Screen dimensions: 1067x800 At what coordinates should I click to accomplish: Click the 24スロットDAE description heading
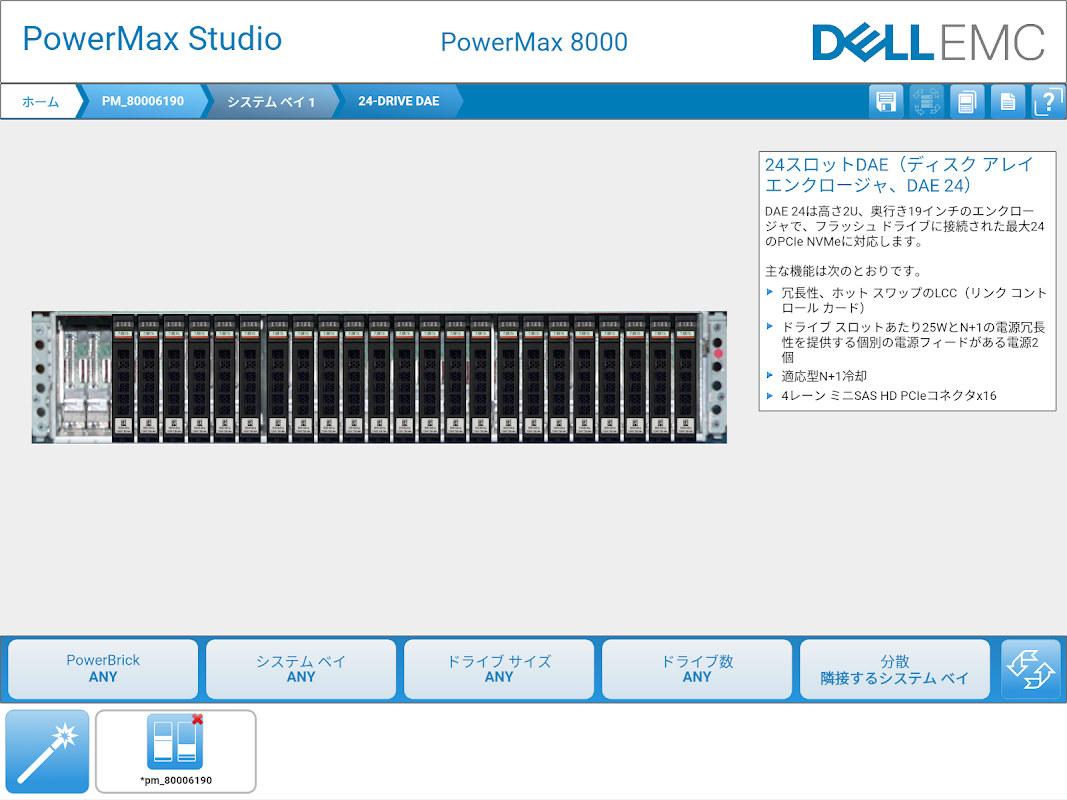(899, 175)
